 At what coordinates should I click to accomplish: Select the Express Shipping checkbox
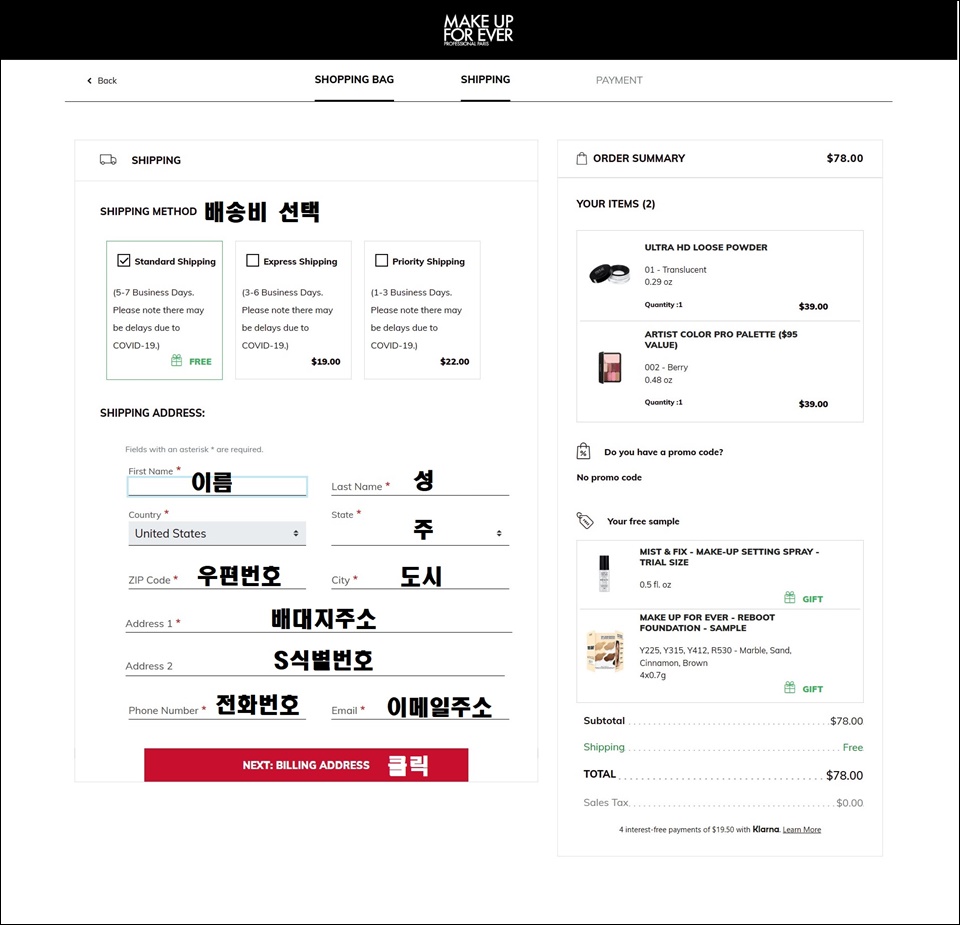[x=252, y=260]
